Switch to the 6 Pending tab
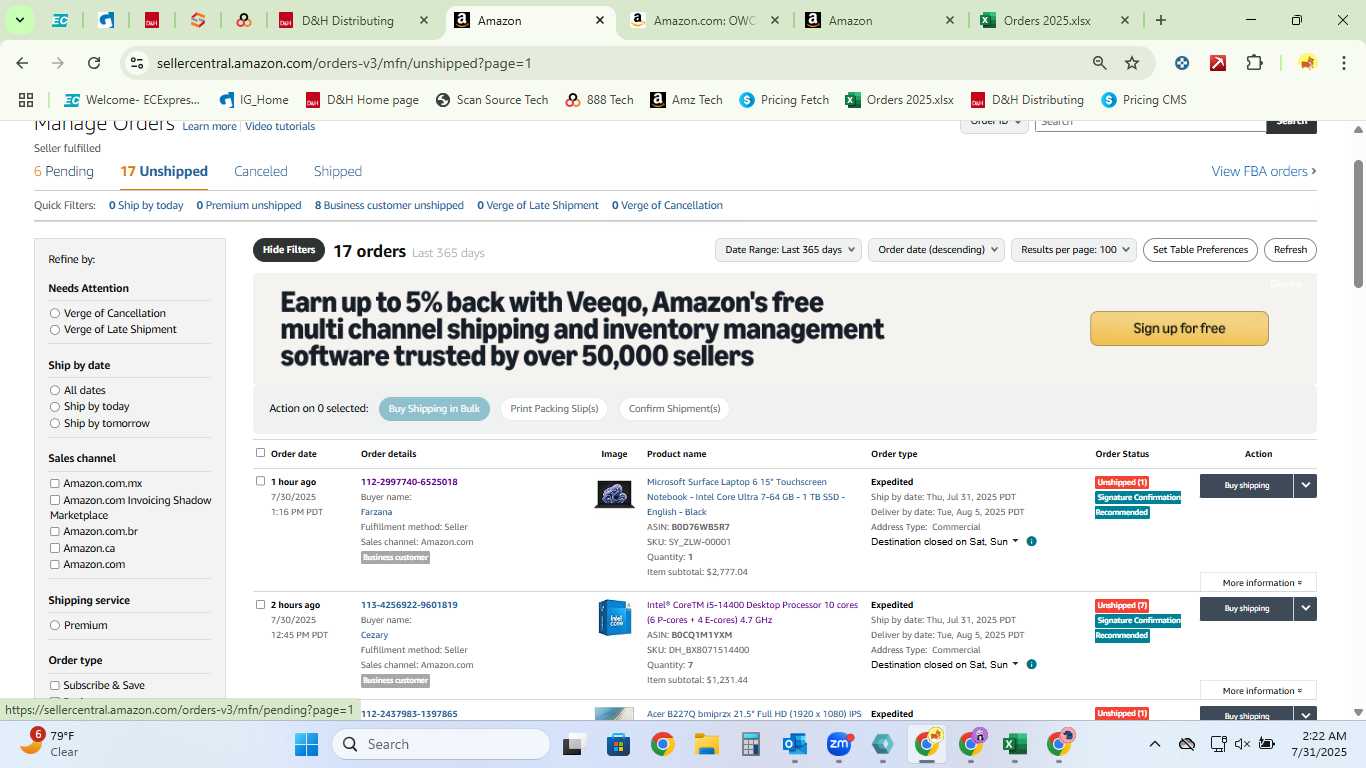The width and height of the screenshot is (1366, 768). pos(64,171)
